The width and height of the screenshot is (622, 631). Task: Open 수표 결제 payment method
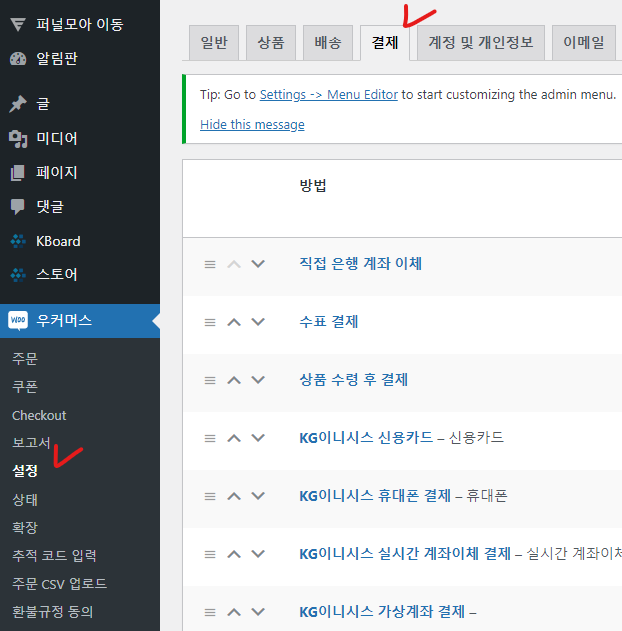[329, 322]
